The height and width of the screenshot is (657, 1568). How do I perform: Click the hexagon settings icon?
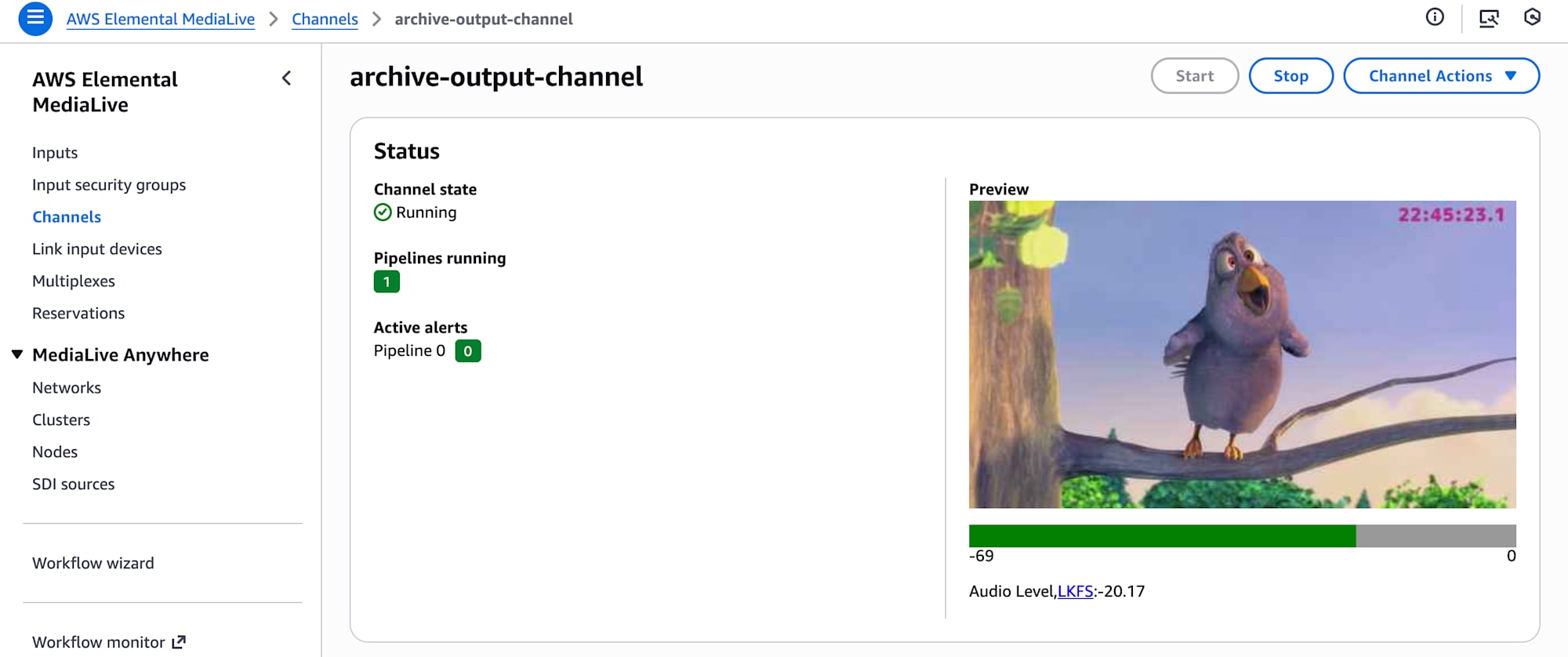(x=1532, y=17)
